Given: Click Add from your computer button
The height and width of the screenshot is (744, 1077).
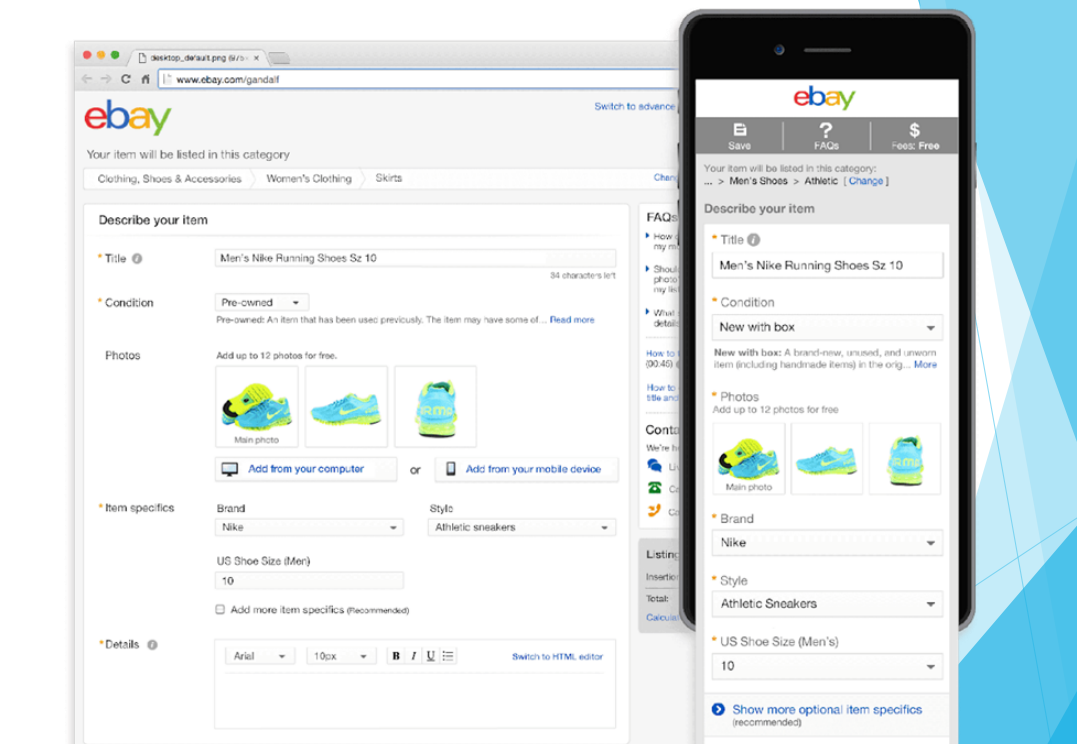Looking at the screenshot, I should 306,469.
